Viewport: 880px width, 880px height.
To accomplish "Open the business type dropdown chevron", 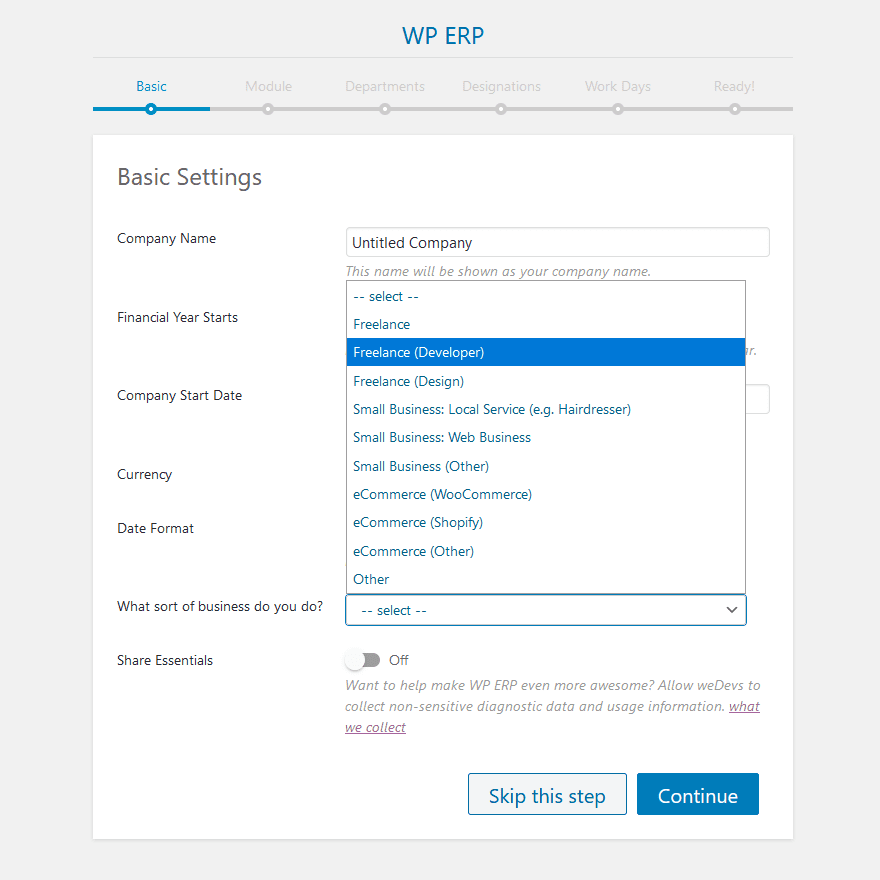I will click(733, 610).
